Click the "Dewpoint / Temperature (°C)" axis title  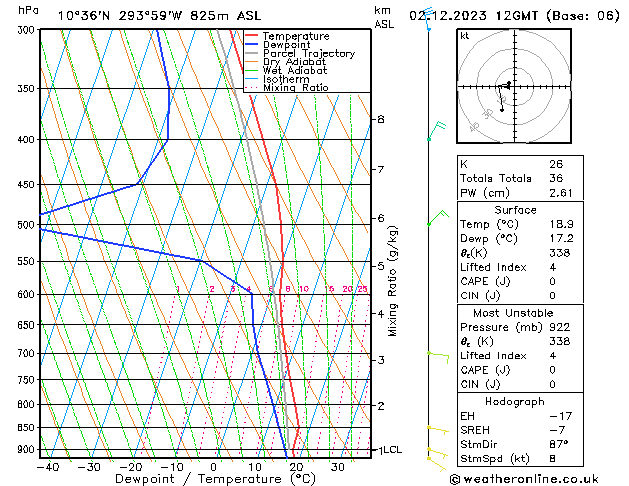click(215, 479)
